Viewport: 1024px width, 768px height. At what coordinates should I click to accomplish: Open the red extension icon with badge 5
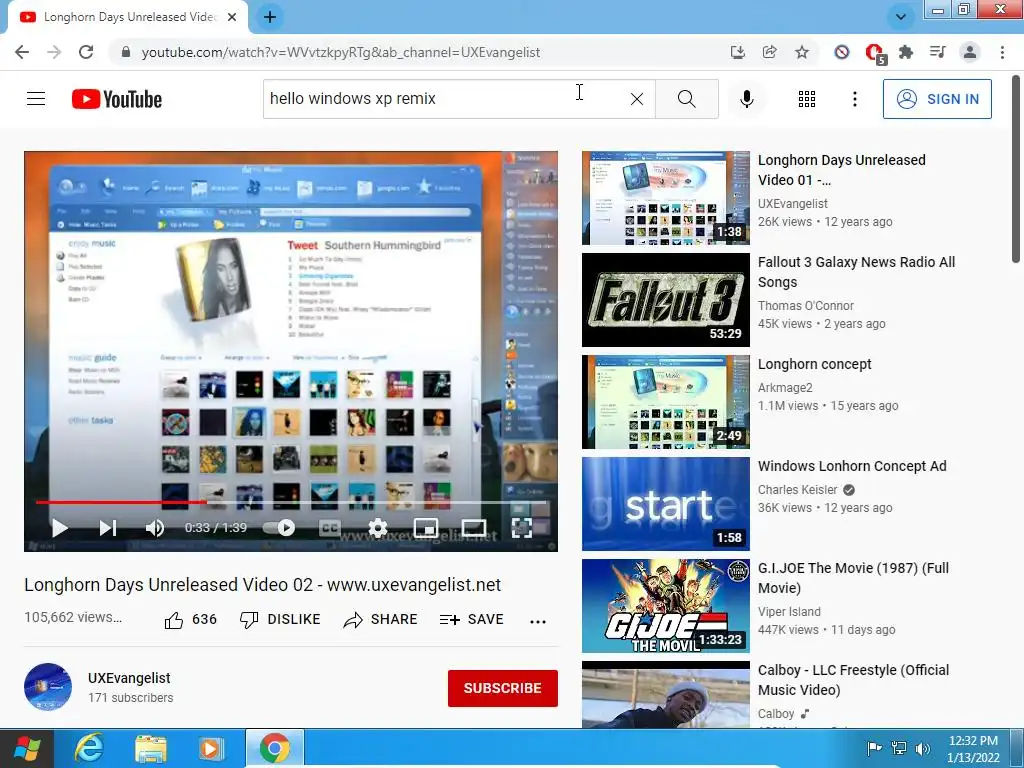pyautogui.click(x=874, y=53)
